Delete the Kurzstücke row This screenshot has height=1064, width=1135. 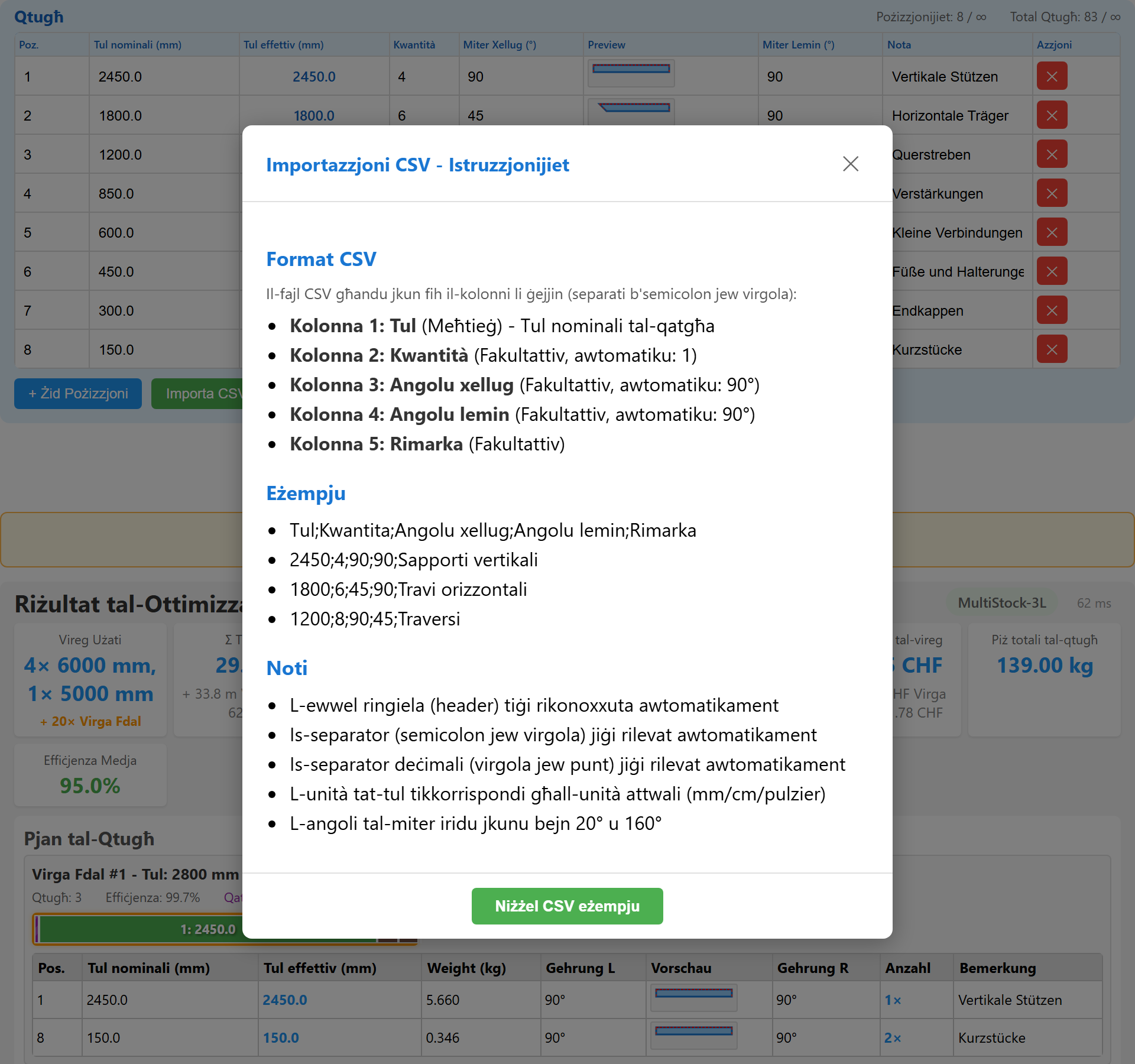[1052, 349]
